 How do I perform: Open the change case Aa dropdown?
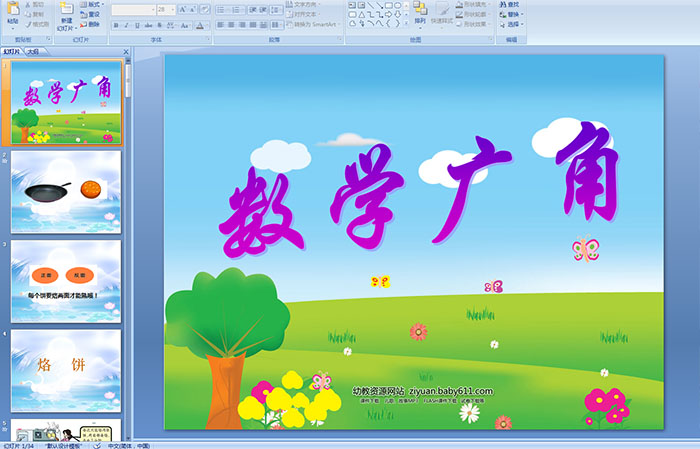pyautogui.click(x=185, y=25)
